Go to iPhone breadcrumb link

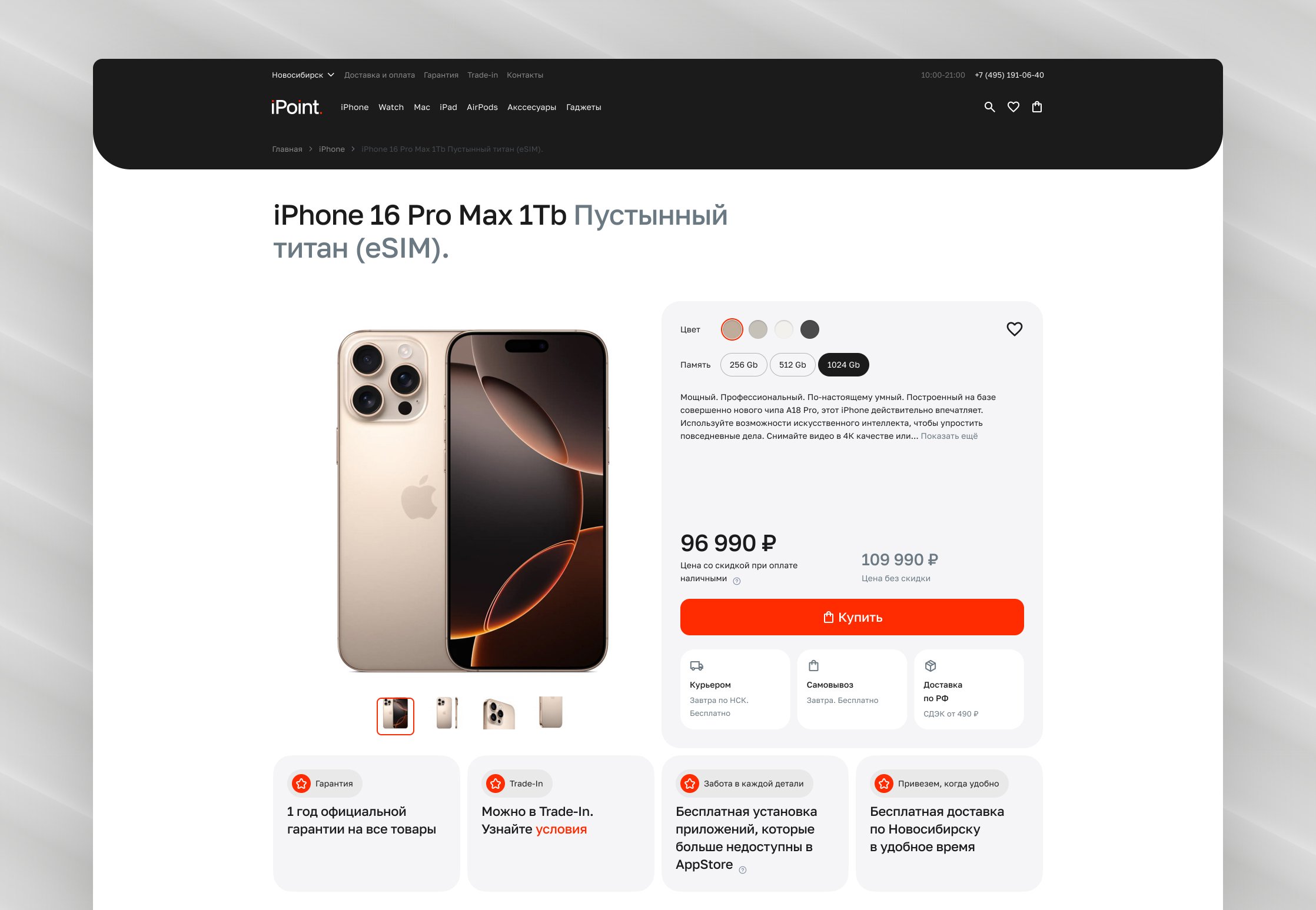tap(332, 149)
